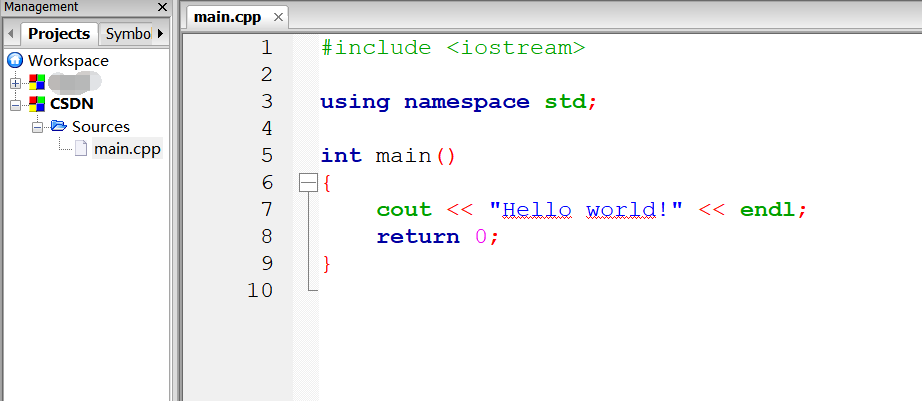
Task: Click the Sources folder icon
Action: coord(58,125)
